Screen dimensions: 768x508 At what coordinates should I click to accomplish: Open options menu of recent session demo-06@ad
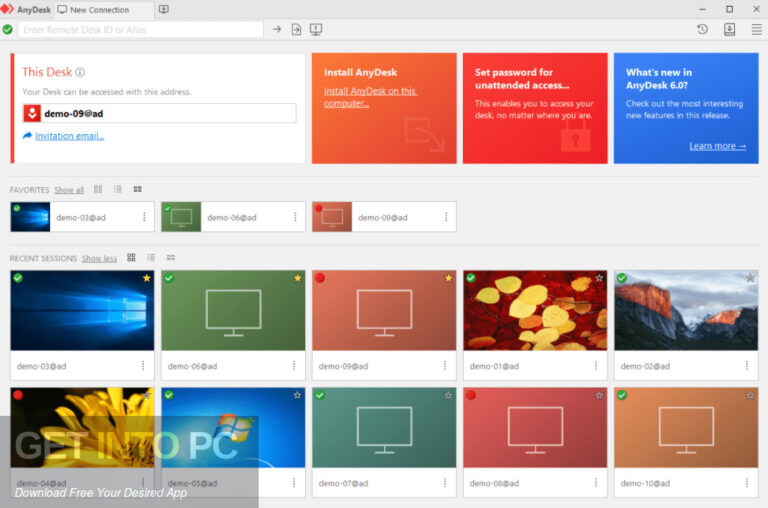(294, 365)
